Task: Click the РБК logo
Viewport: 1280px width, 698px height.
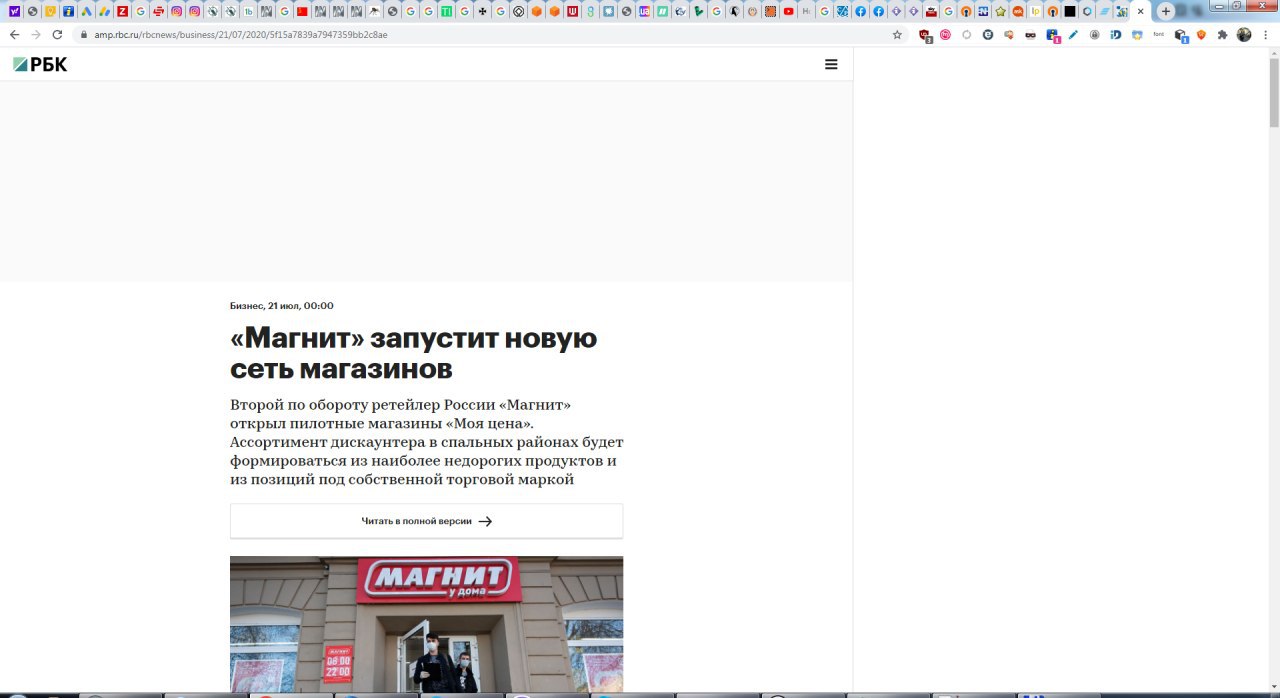Action: coord(40,64)
